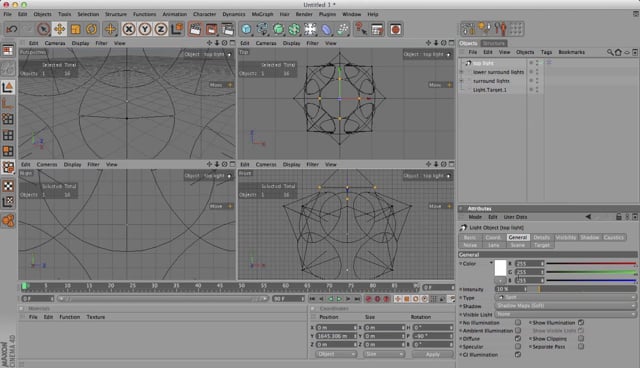Click Apply in the Coordinates panel

coord(432,354)
